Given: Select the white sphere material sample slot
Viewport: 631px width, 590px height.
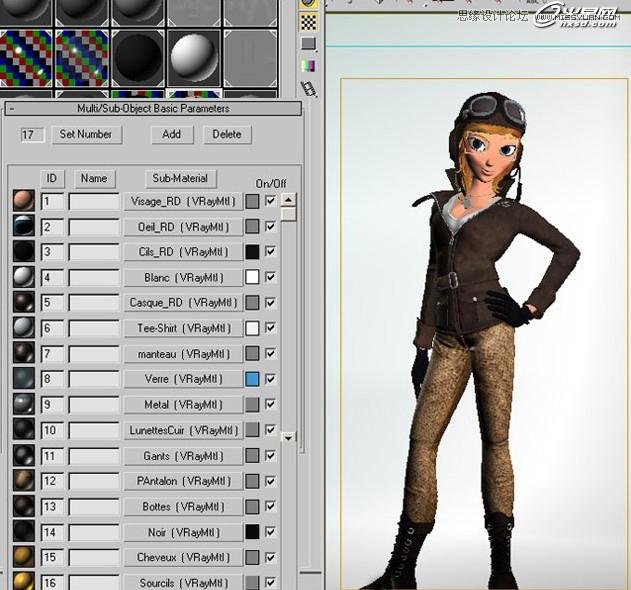Looking at the screenshot, I should click(x=194, y=55).
